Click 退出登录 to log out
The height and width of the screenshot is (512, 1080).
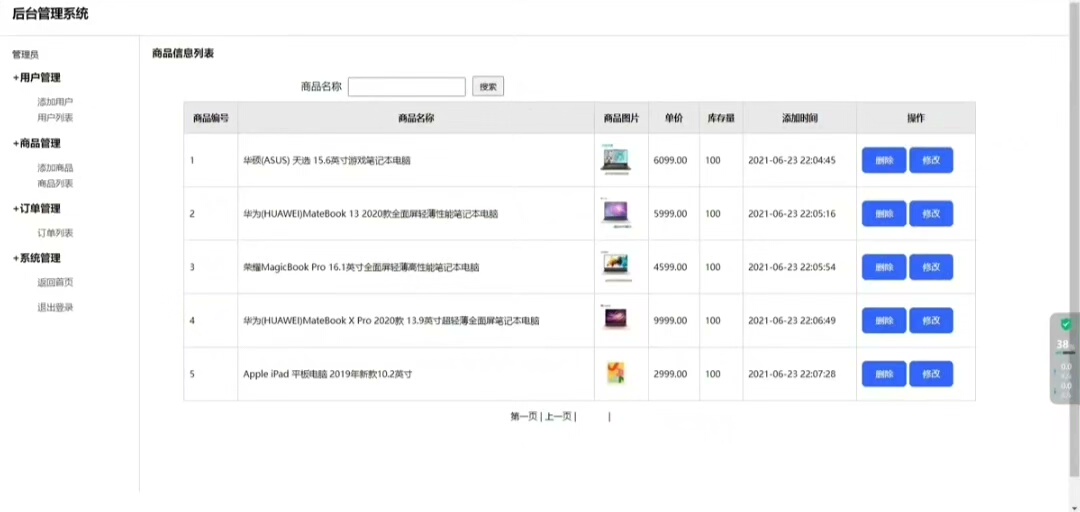(x=55, y=307)
